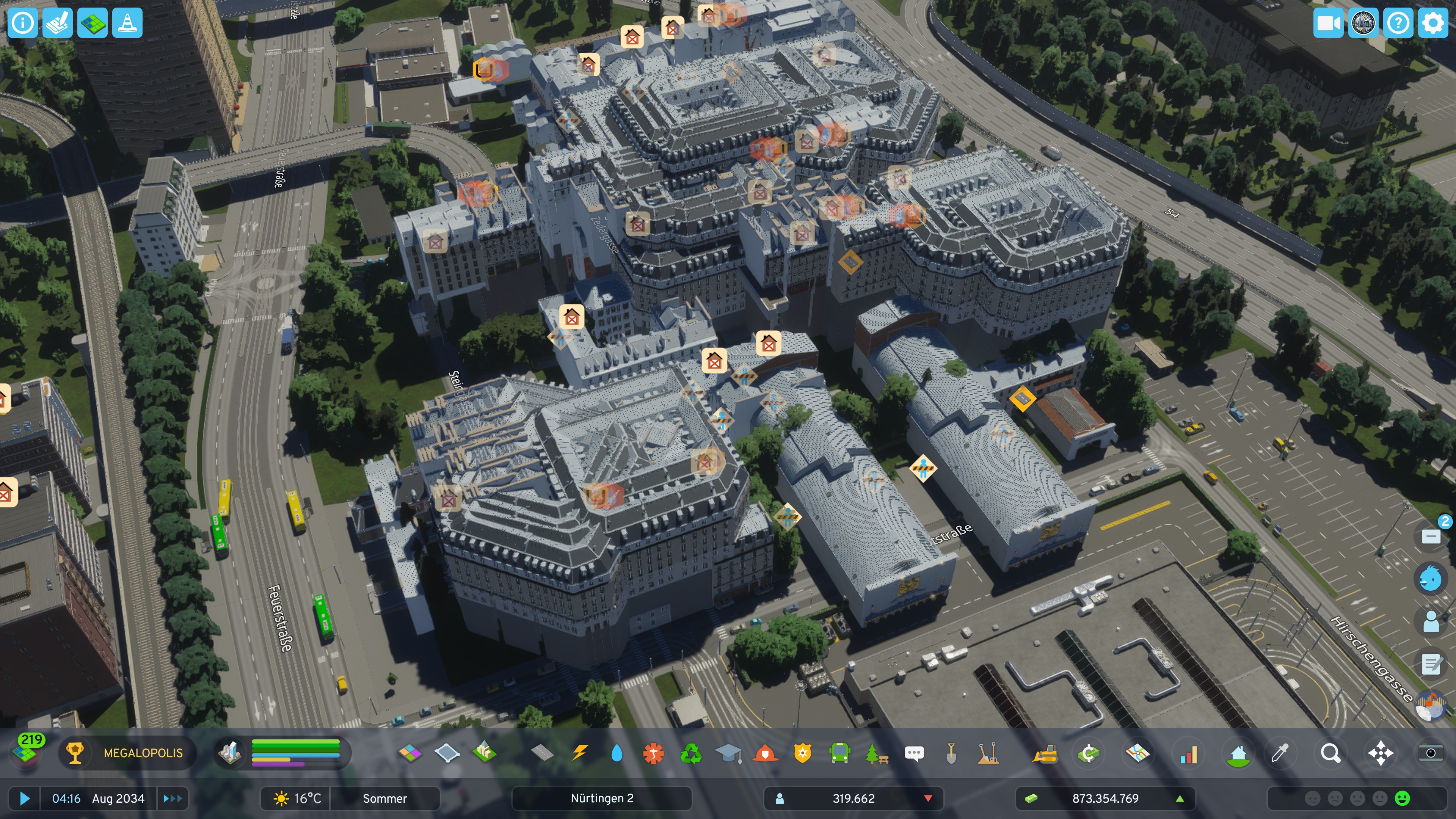This screenshot has height=819, width=1456.
Task: Open the Police and Administration menu
Action: [x=803, y=753]
